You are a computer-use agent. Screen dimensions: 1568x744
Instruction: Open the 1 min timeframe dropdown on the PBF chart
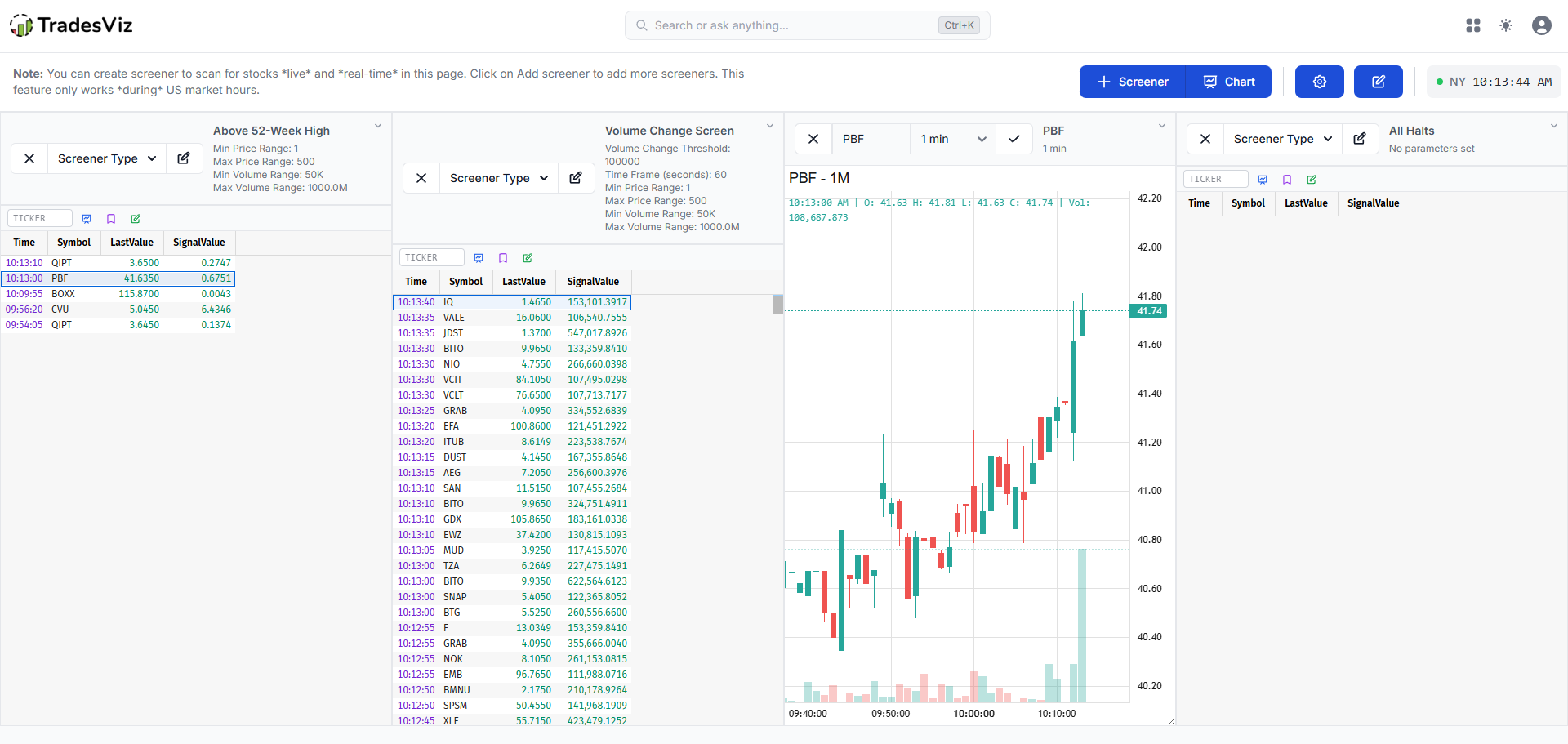pyautogui.click(x=952, y=139)
